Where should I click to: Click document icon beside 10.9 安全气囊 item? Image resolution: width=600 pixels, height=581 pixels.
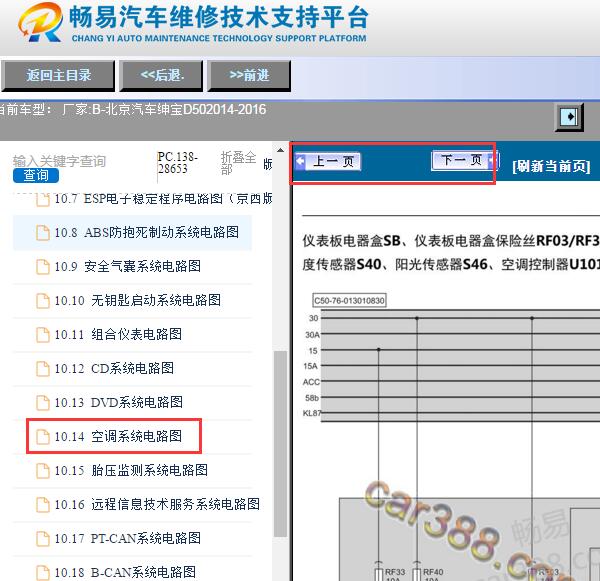42,266
